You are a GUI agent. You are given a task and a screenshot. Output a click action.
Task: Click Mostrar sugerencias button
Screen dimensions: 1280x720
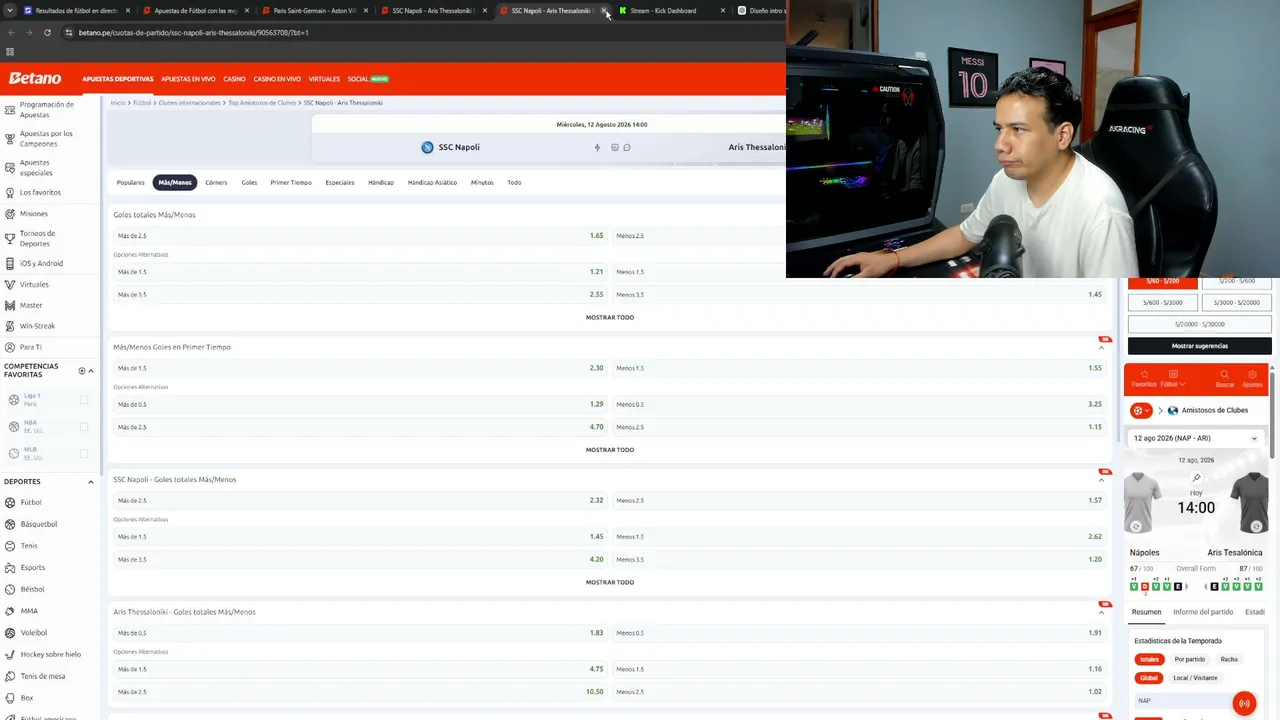click(x=1199, y=346)
